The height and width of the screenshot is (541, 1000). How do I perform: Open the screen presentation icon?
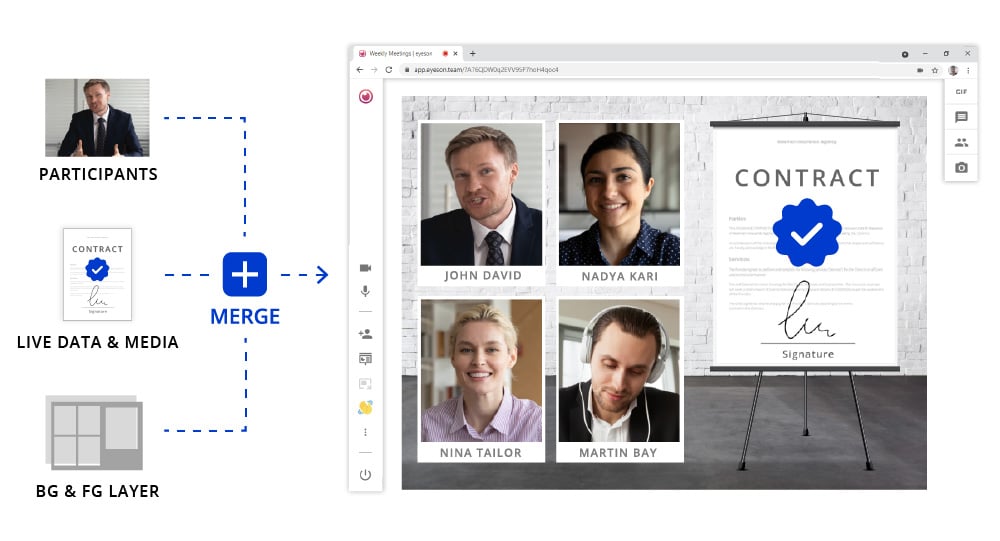(x=365, y=359)
